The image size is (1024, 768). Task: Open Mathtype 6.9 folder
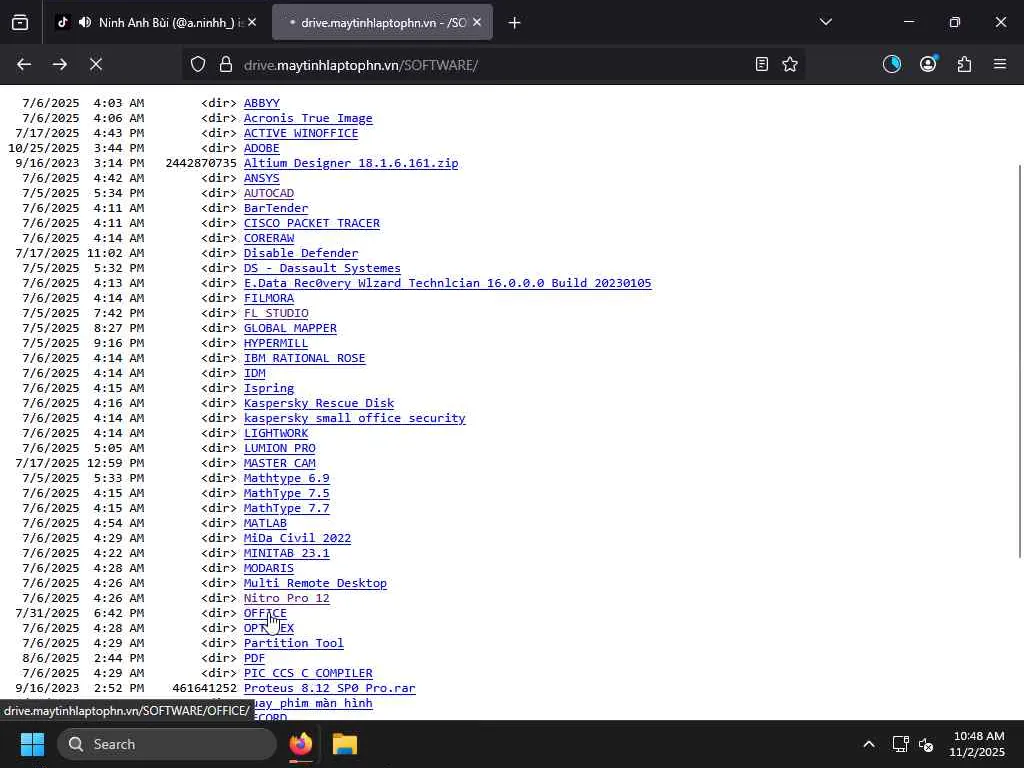(x=286, y=479)
